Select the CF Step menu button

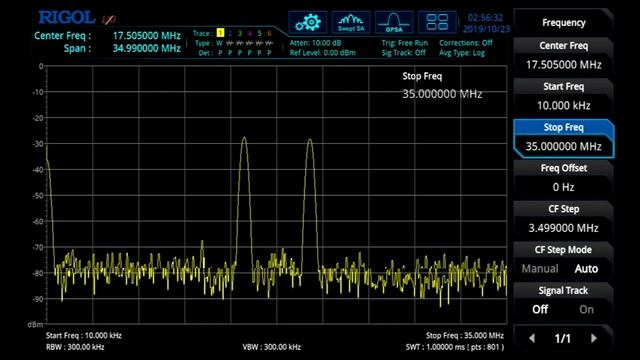(x=563, y=219)
